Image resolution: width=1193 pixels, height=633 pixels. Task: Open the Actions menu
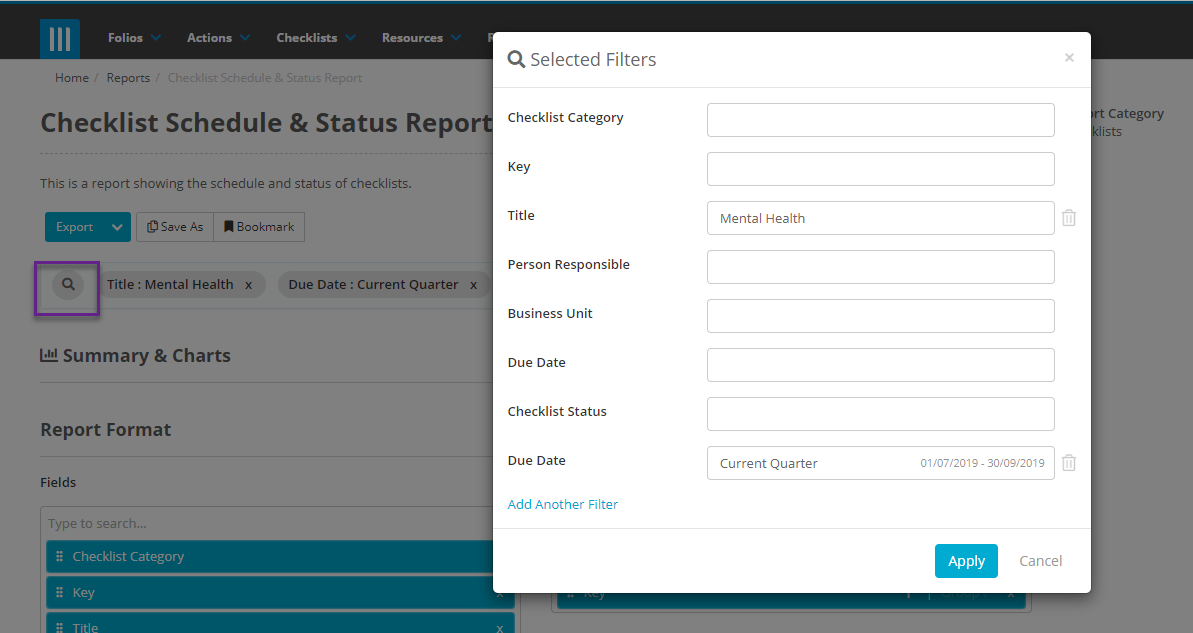click(211, 37)
